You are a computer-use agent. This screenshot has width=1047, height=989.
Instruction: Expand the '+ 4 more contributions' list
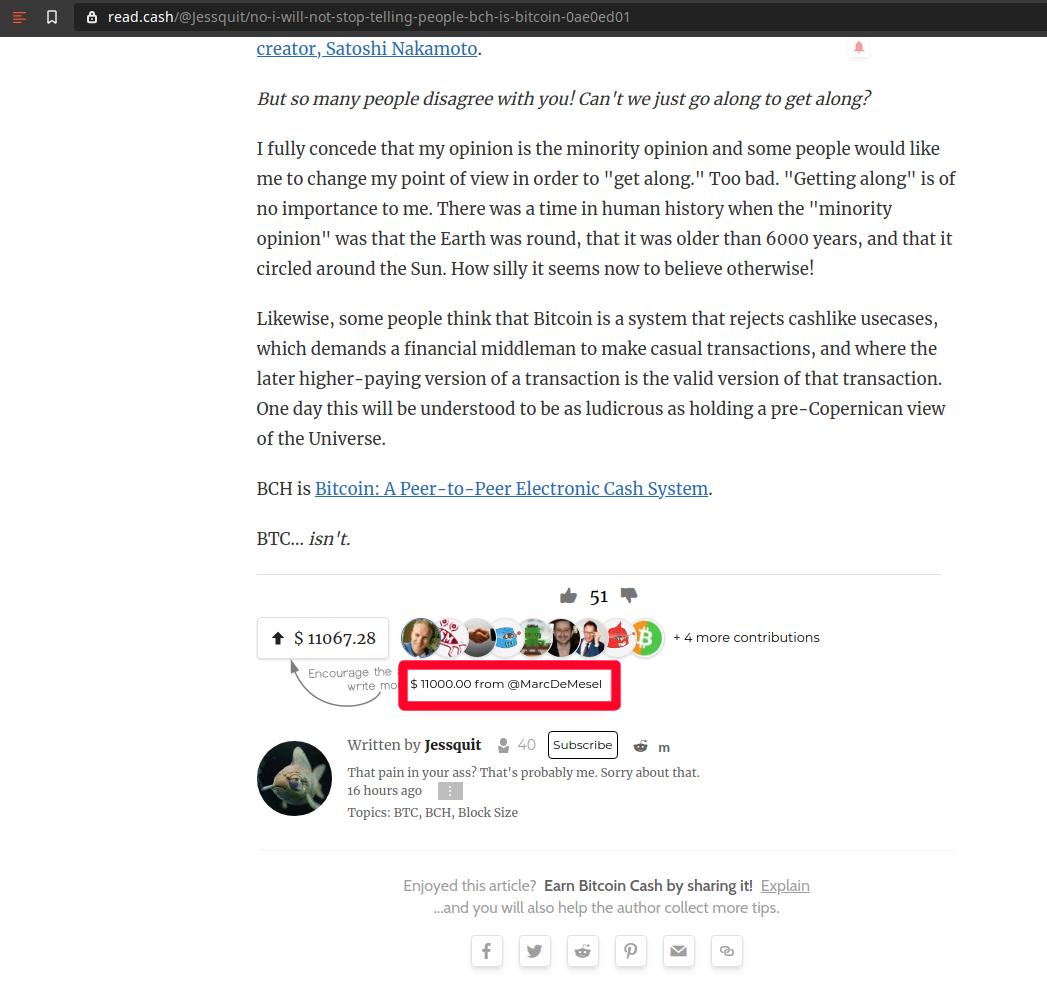(747, 638)
